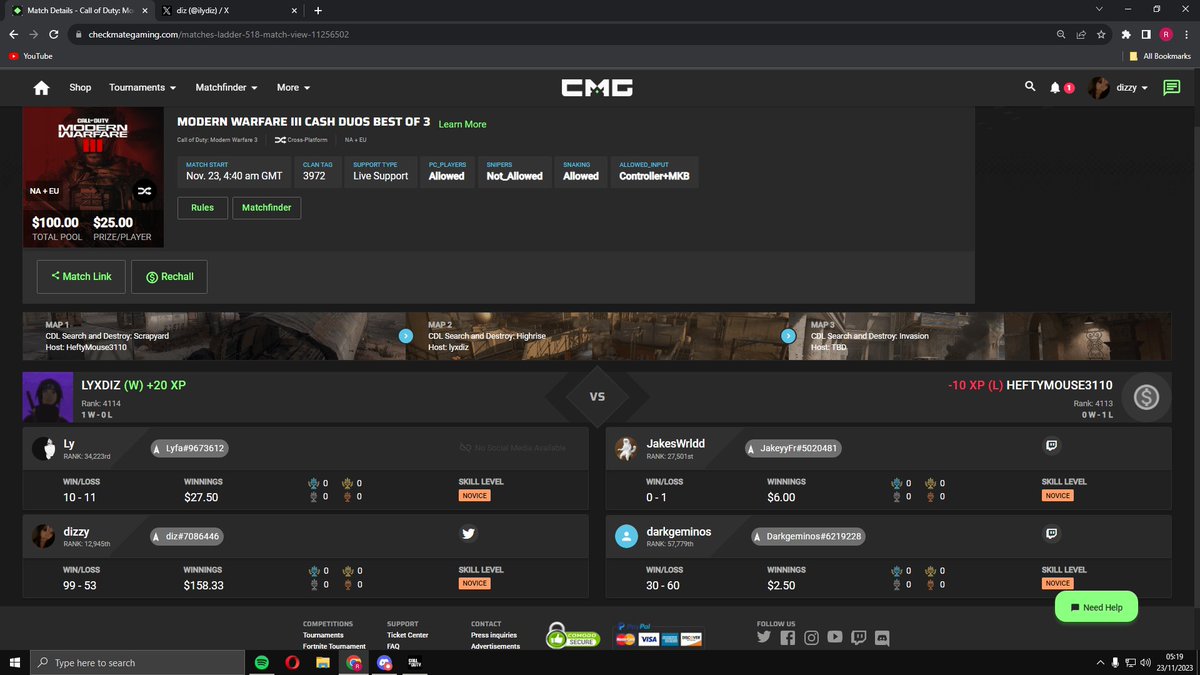The height and width of the screenshot is (675, 1200).
Task: Open dizzy player avatar in roster
Action: pyautogui.click(x=43, y=536)
